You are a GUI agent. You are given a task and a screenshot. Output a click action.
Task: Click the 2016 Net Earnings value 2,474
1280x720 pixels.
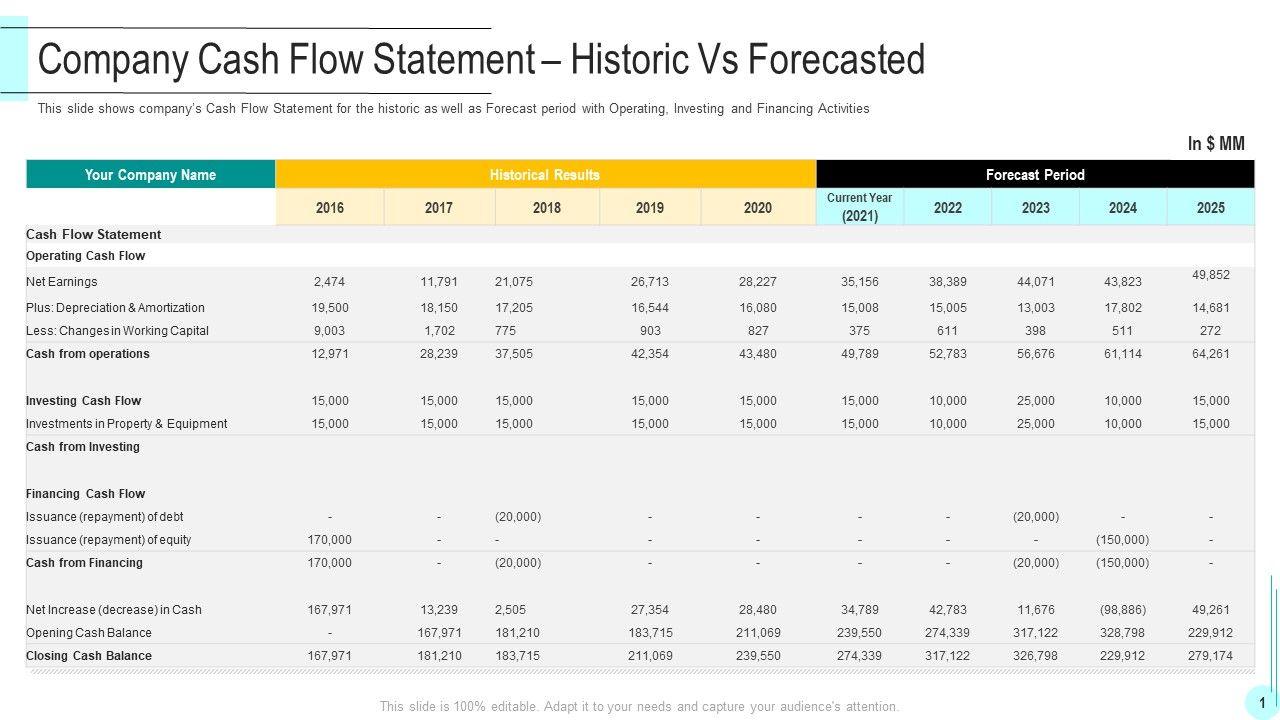point(329,282)
